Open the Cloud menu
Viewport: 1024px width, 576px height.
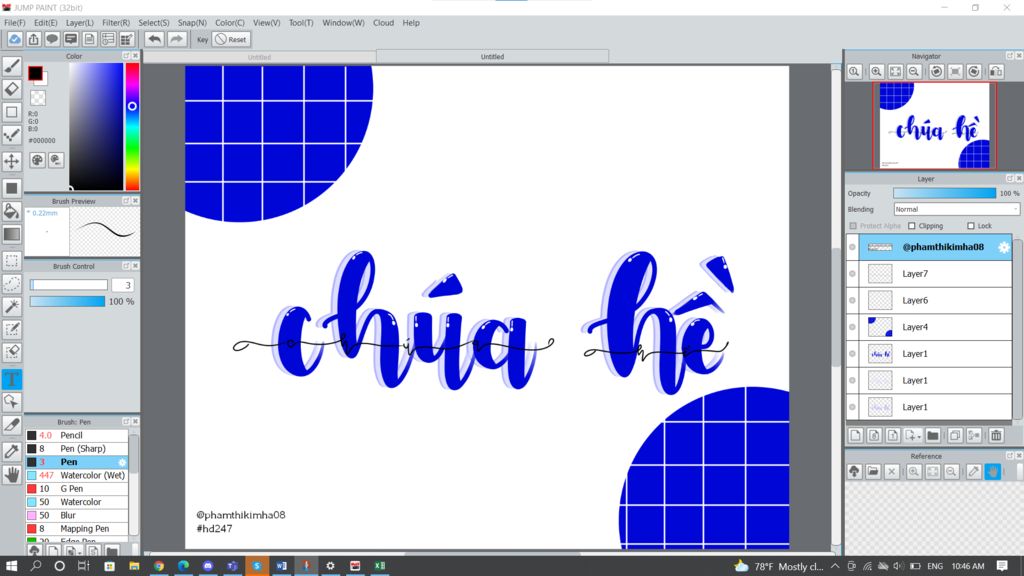coord(383,23)
